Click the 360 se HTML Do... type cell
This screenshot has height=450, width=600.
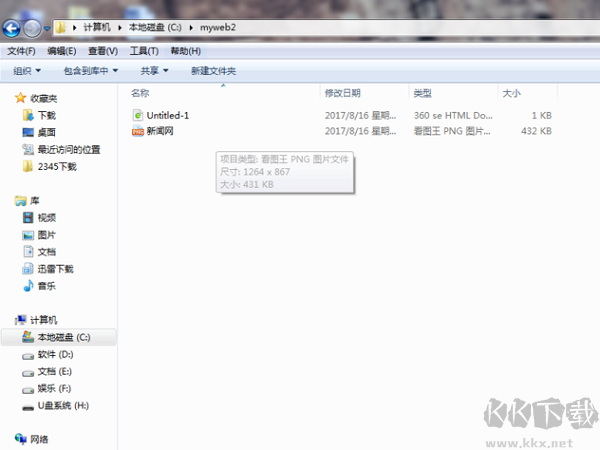(x=453, y=115)
